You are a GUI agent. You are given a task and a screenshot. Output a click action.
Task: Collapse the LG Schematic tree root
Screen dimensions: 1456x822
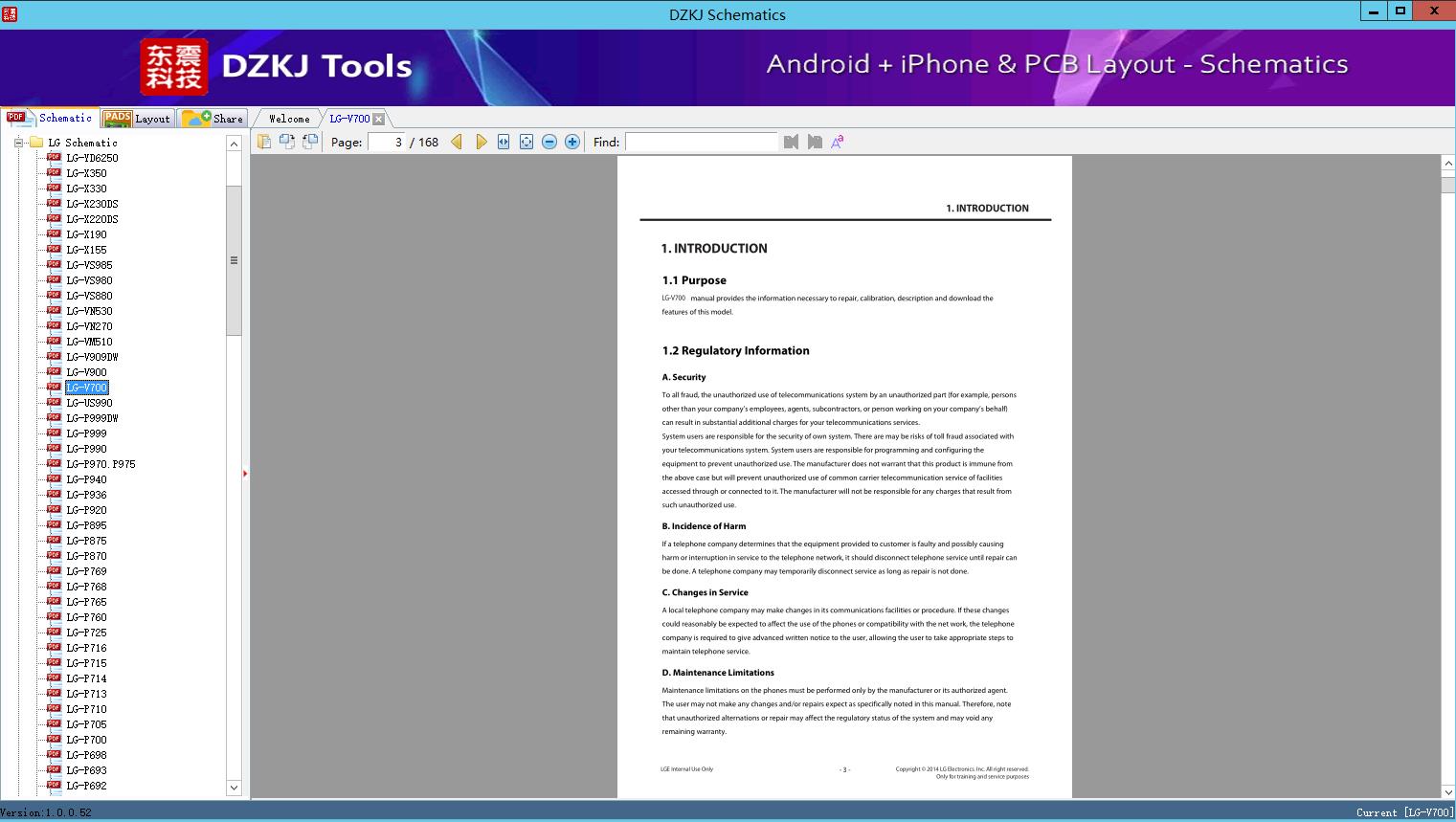pos(18,143)
